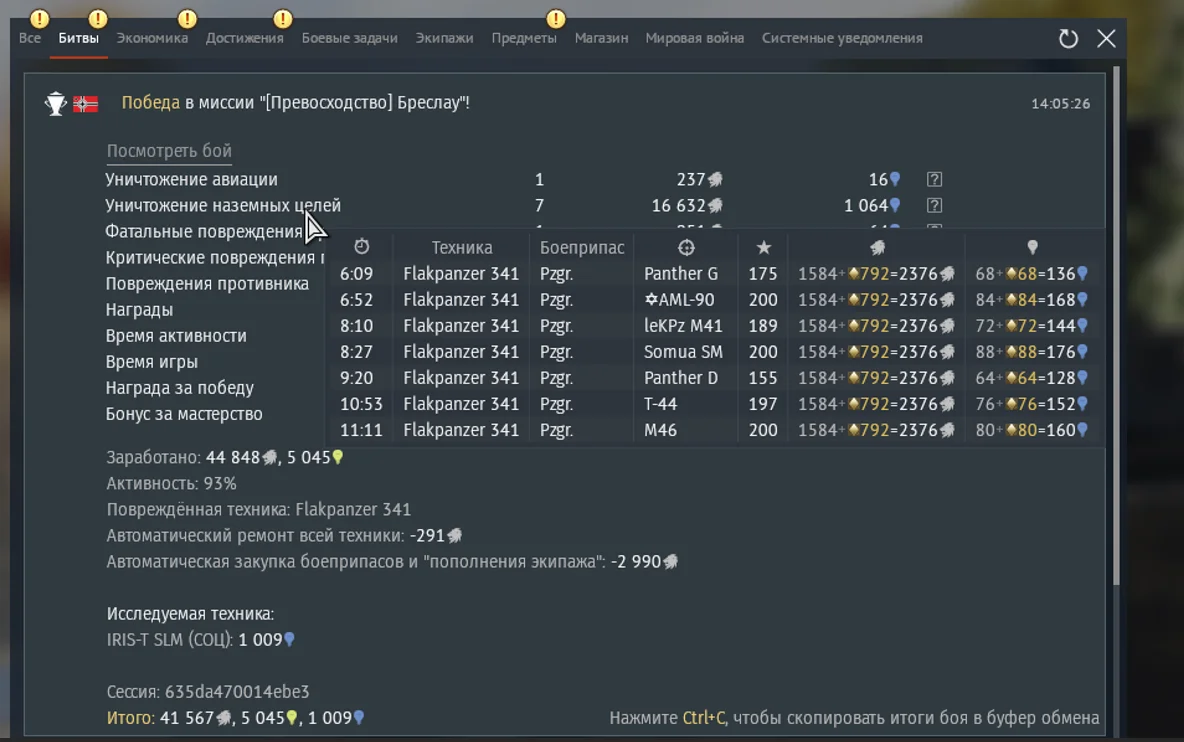The image size is (1184, 742).
Task: Click the refresh arrow icon
Action: point(1068,38)
